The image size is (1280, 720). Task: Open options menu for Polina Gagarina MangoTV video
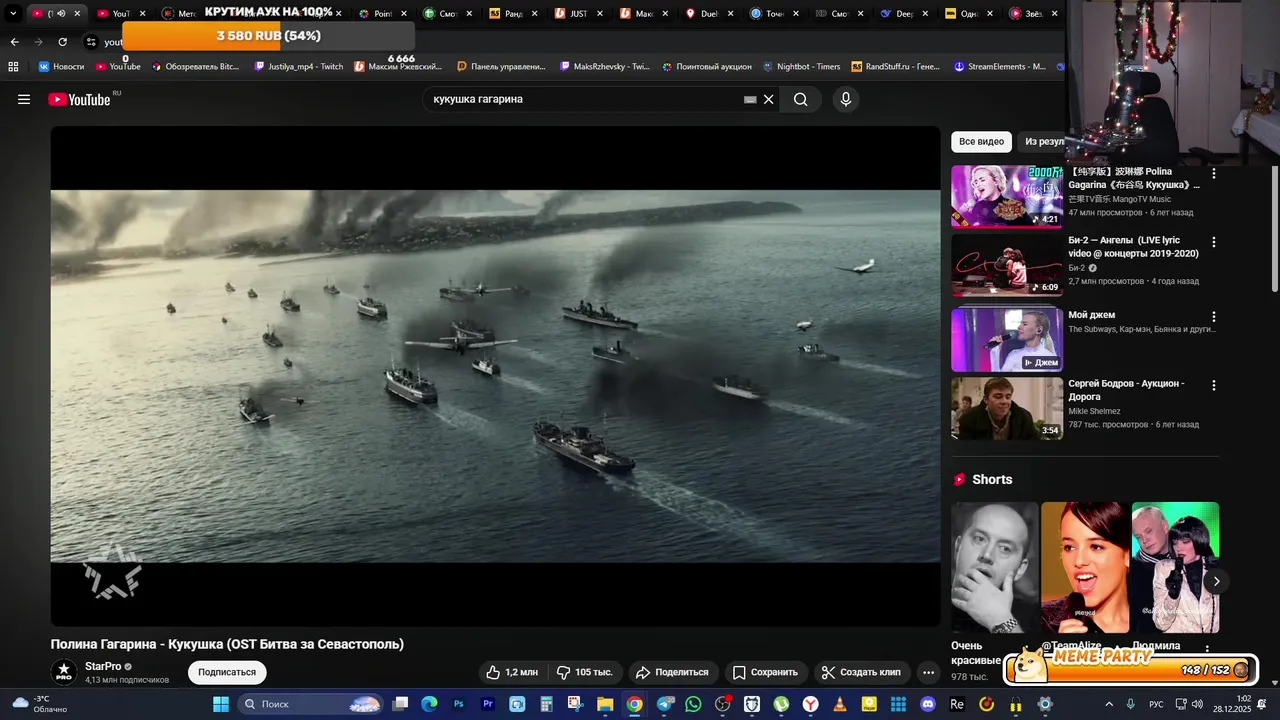click(x=1214, y=173)
